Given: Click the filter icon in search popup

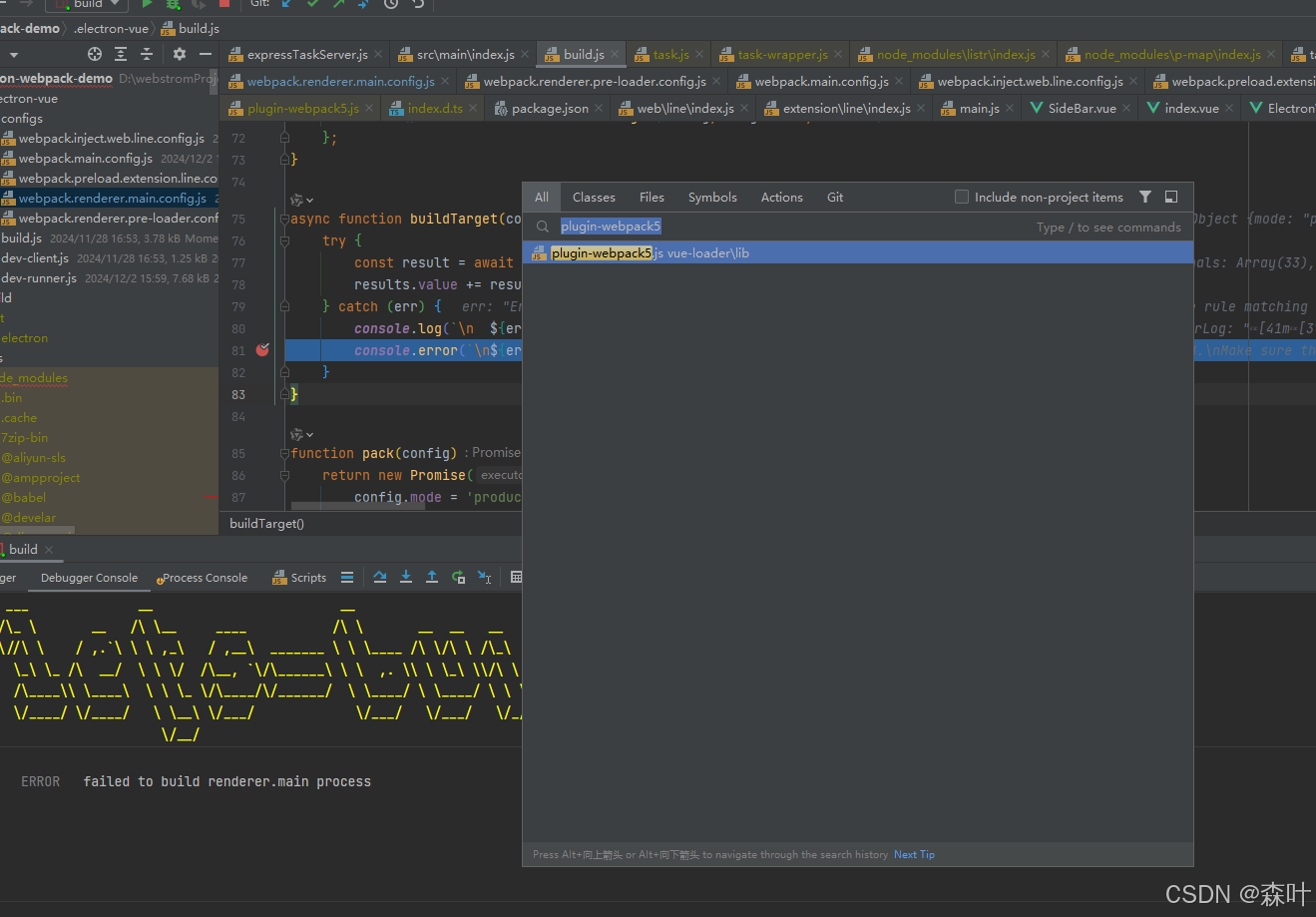Looking at the screenshot, I should (x=1145, y=197).
